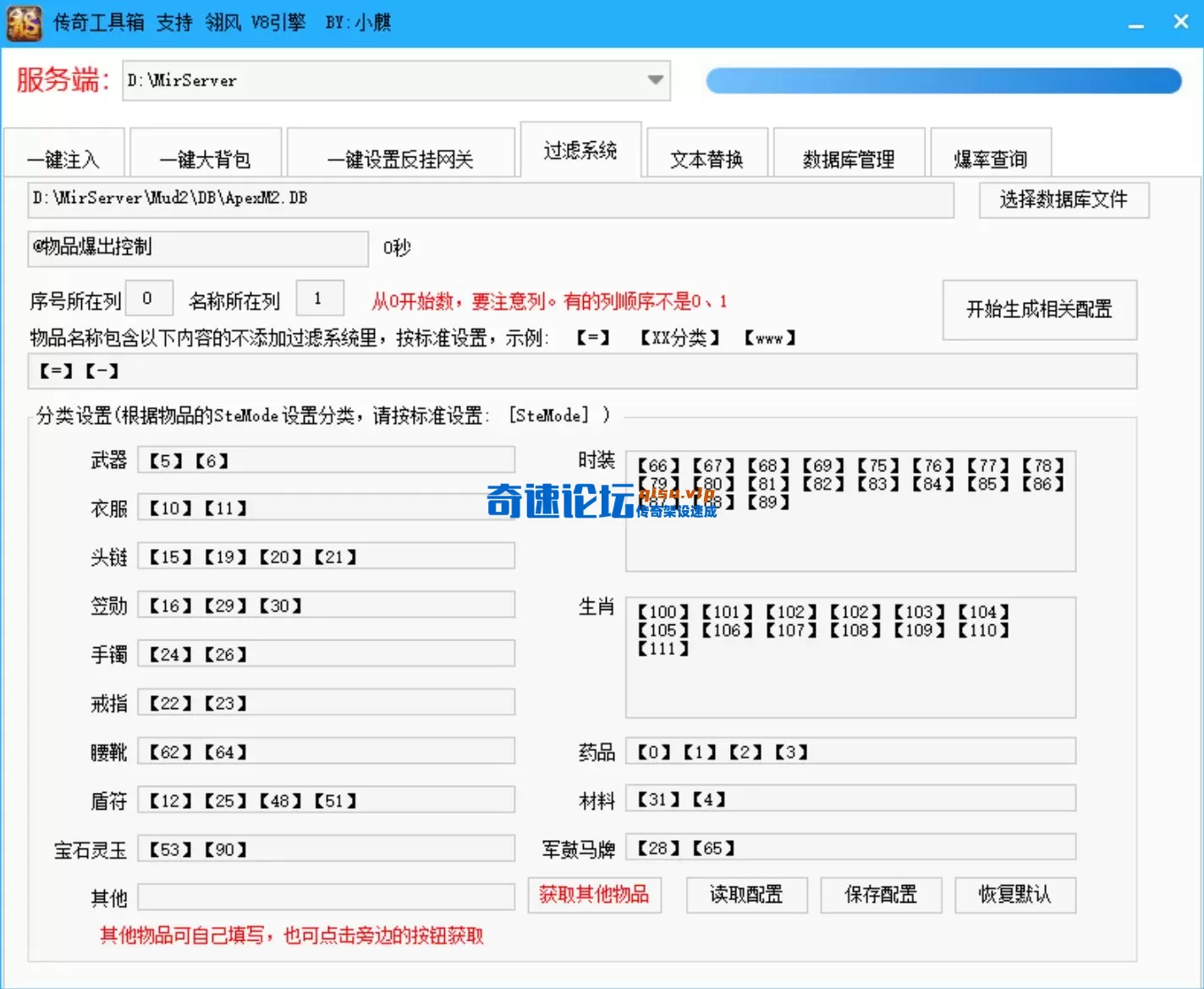
Task: Expand the D:\MirServer combo box arrow
Action: point(654,80)
